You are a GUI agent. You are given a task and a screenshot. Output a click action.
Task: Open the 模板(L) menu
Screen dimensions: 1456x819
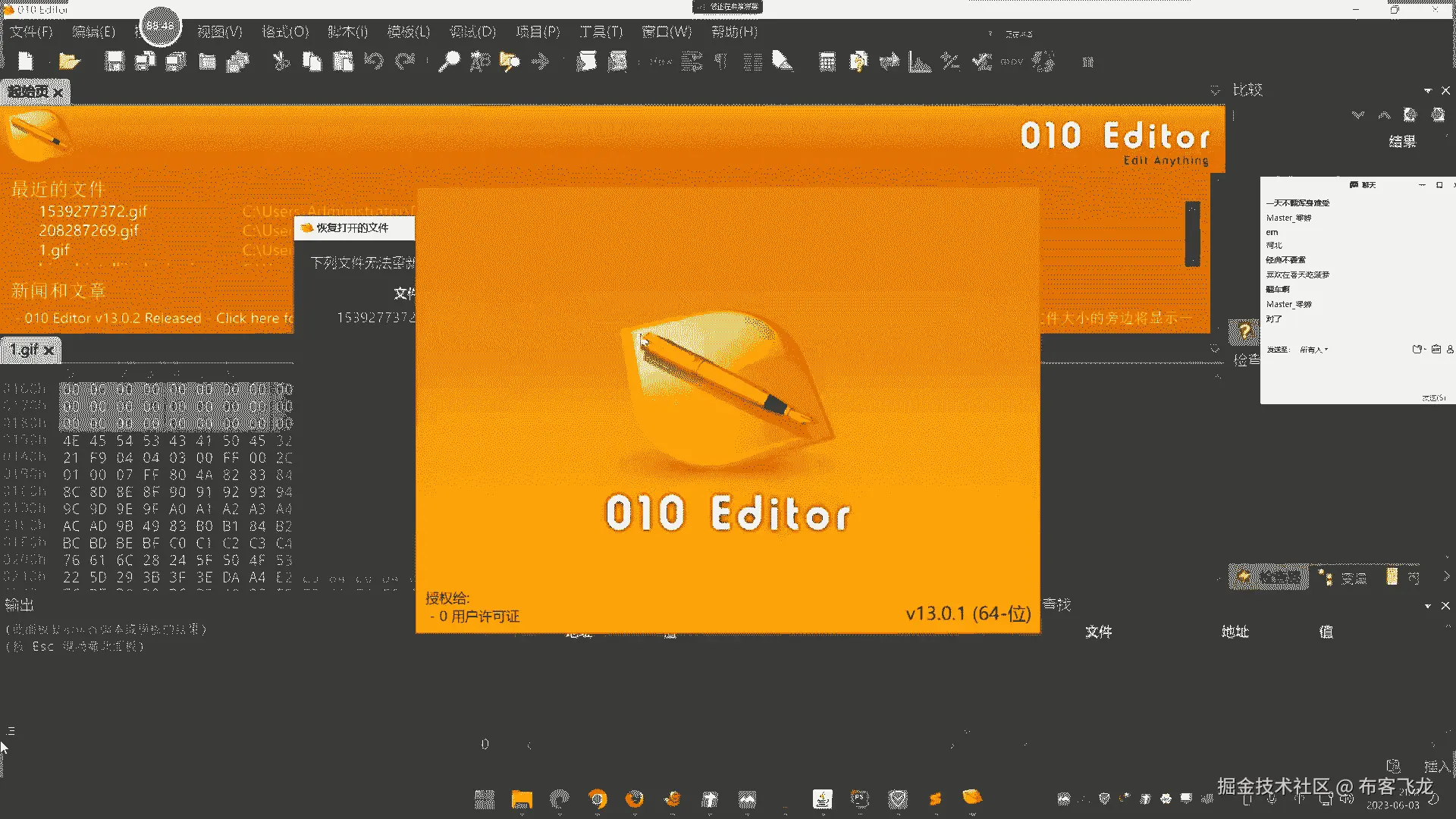408,32
